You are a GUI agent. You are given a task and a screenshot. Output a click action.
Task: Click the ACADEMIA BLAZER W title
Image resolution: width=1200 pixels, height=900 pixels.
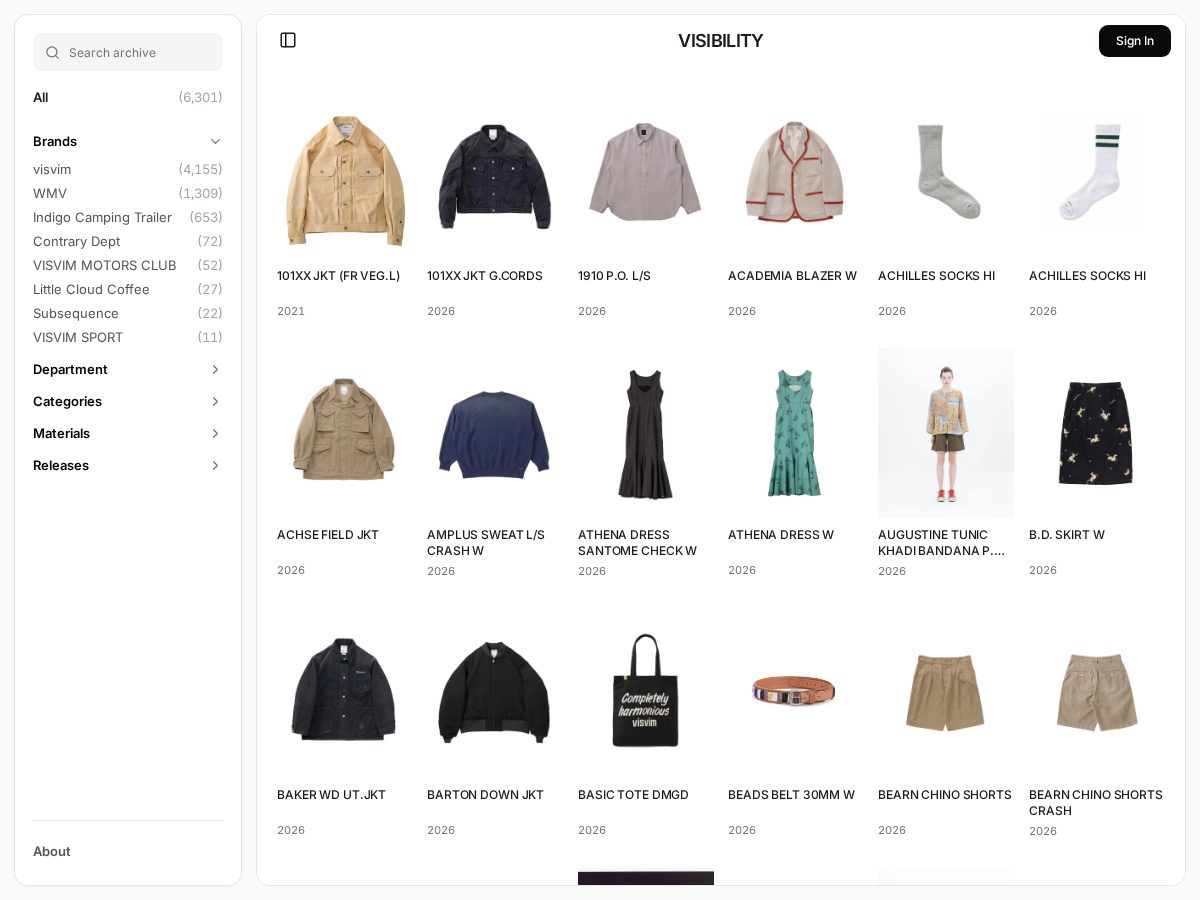pos(792,276)
